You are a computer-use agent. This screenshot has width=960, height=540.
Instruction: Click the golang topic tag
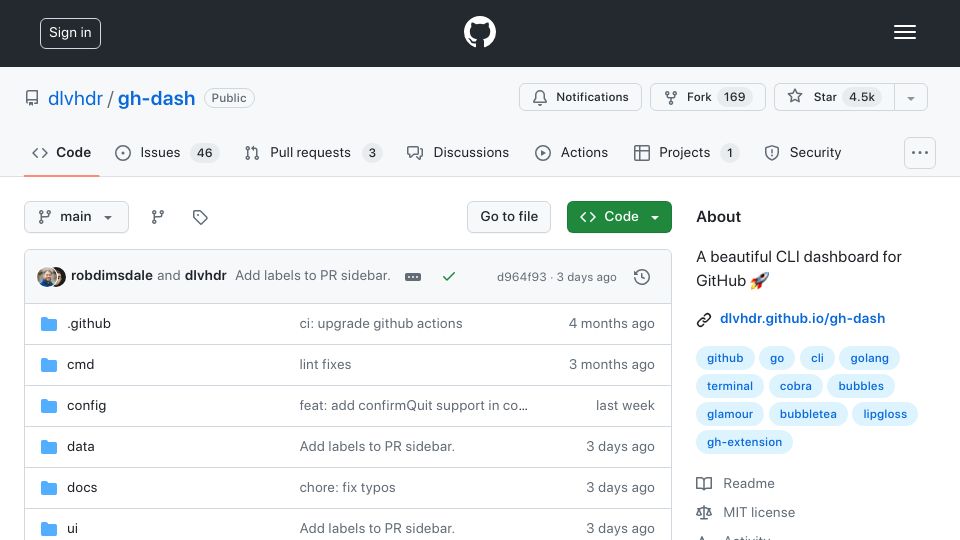tap(869, 358)
